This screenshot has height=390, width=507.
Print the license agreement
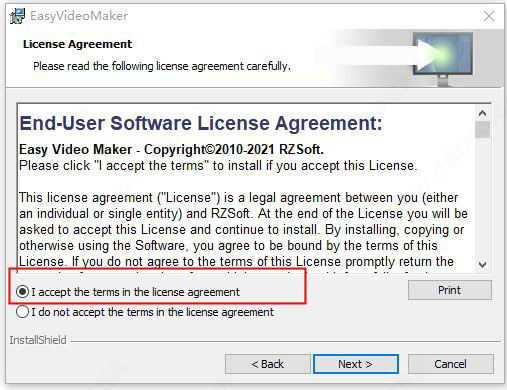450,290
